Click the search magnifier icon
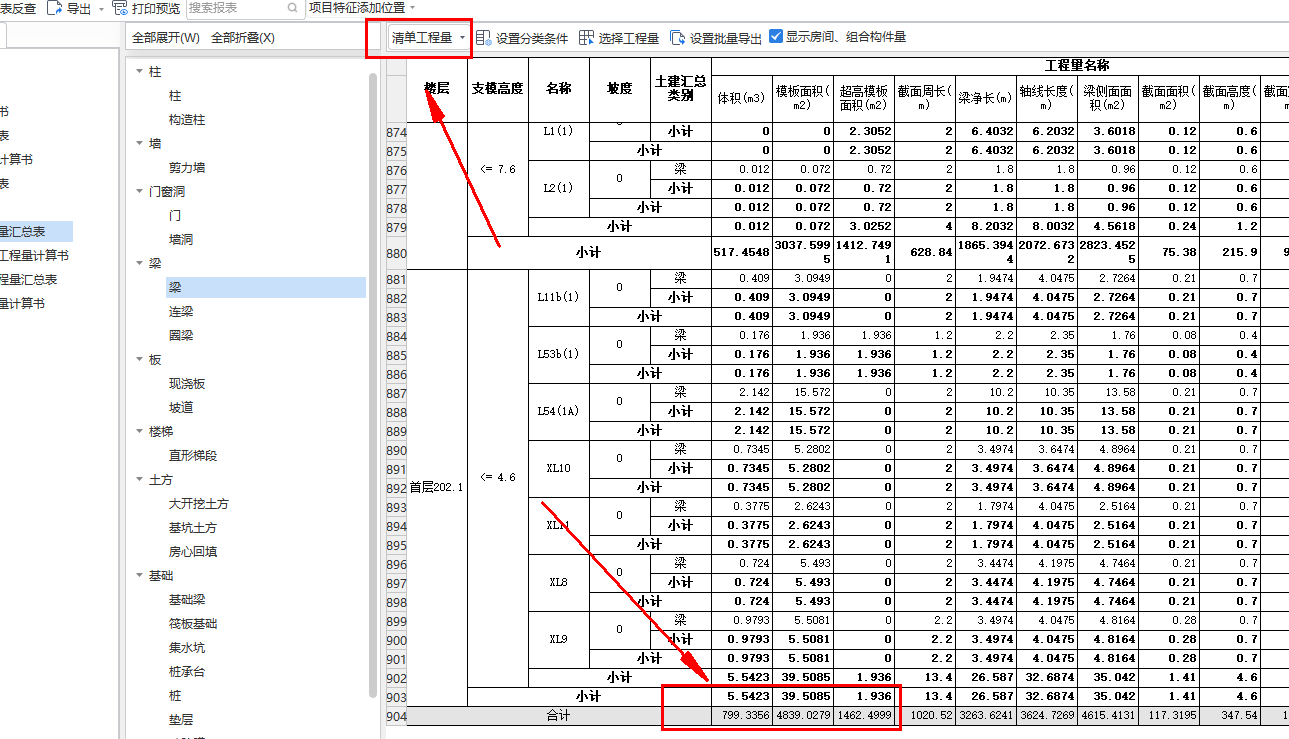 (x=294, y=8)
